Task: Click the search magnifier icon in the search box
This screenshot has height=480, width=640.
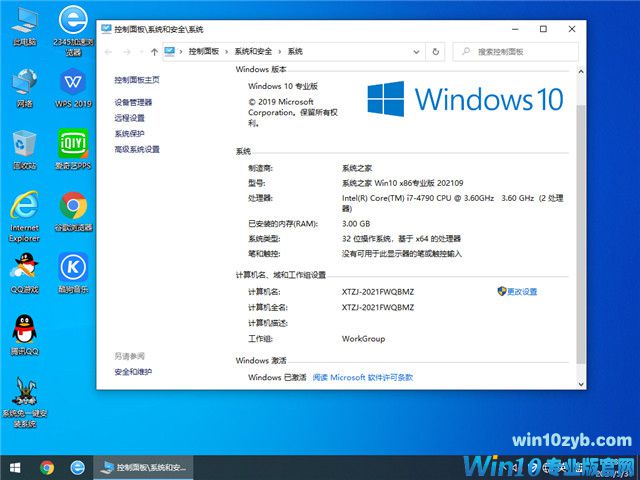Action: click(466, 51)
